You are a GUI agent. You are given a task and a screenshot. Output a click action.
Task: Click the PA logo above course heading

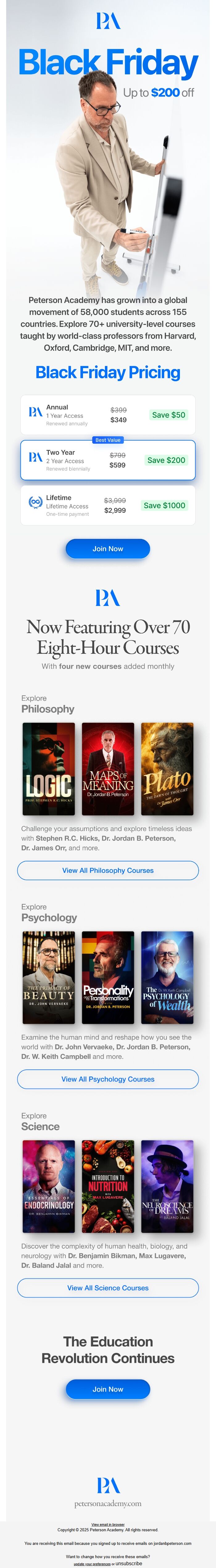click(x=108, y=598)
